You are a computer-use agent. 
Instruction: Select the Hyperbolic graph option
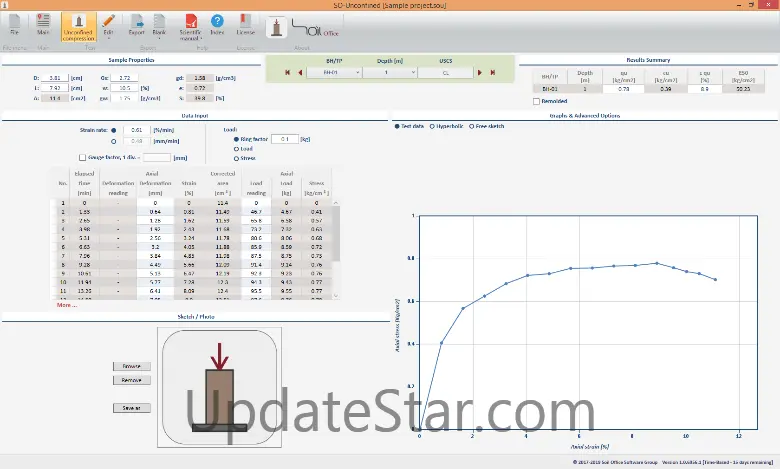coord(432,126)
